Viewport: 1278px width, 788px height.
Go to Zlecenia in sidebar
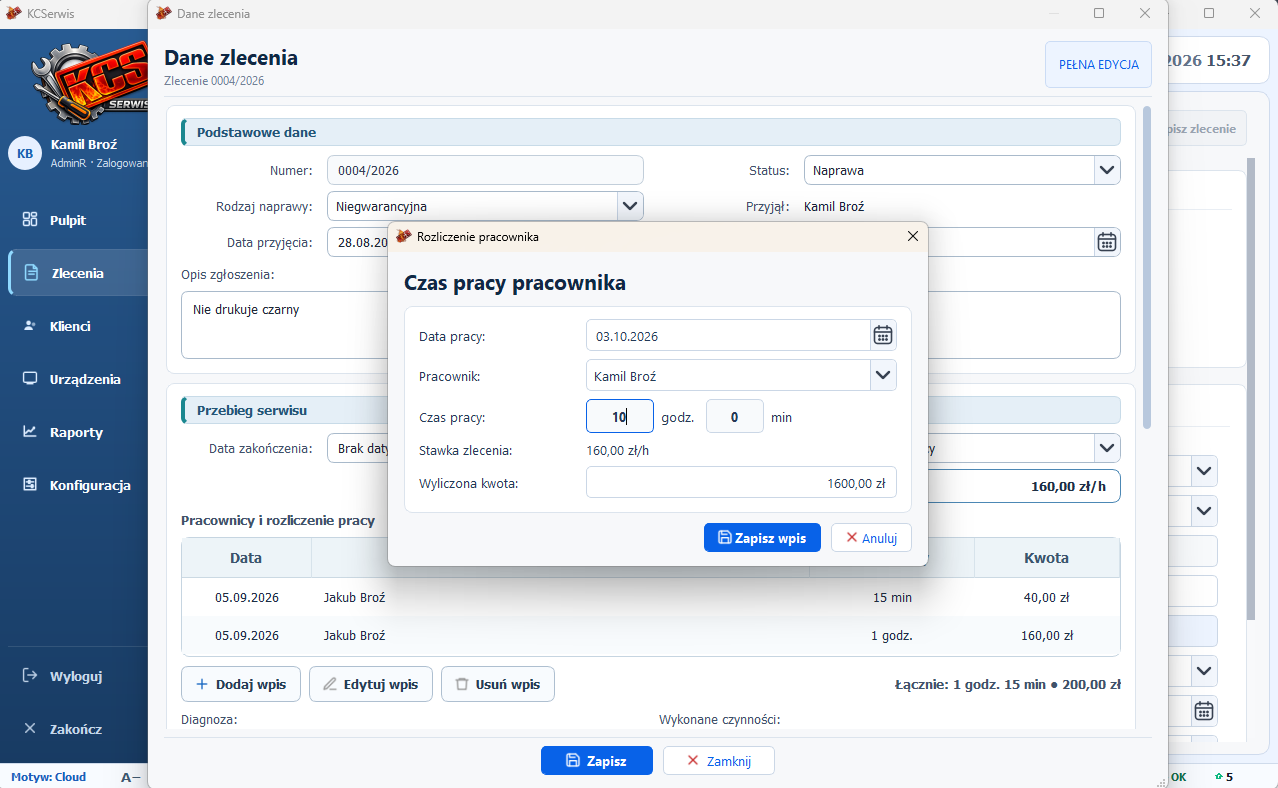tap(77, 273)
